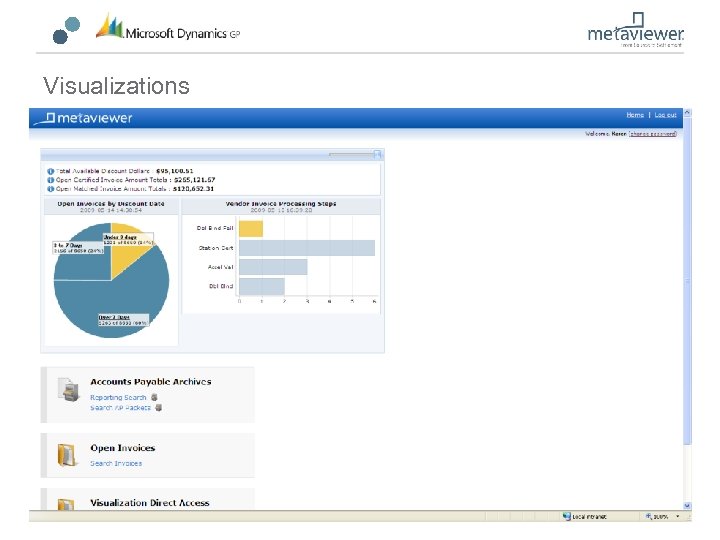Select the 3 to 7 Days pie slice

(x=85, y=262)
